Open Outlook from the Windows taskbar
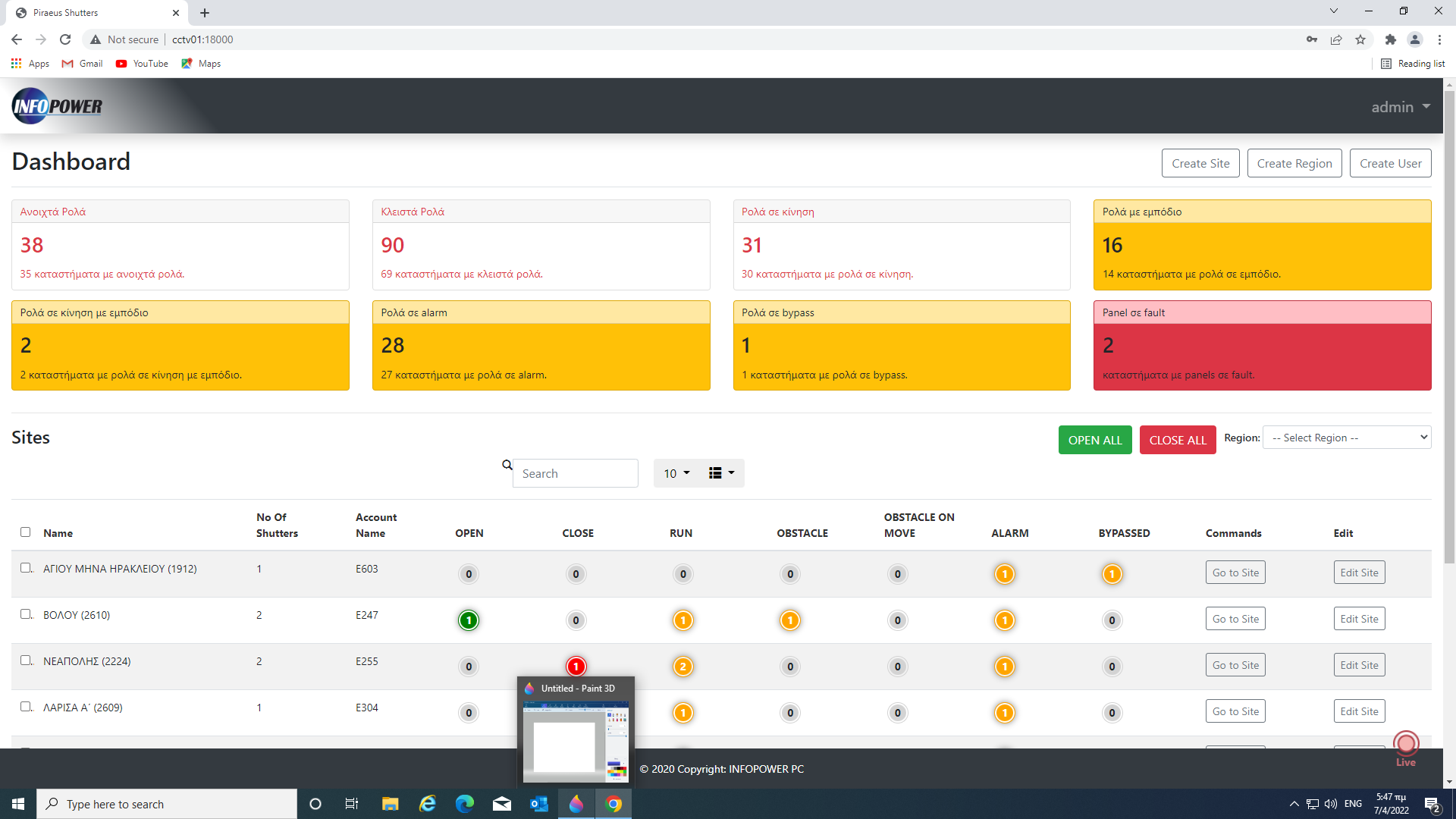Viewport: 1456px width, 819px height. click(539, 804)
